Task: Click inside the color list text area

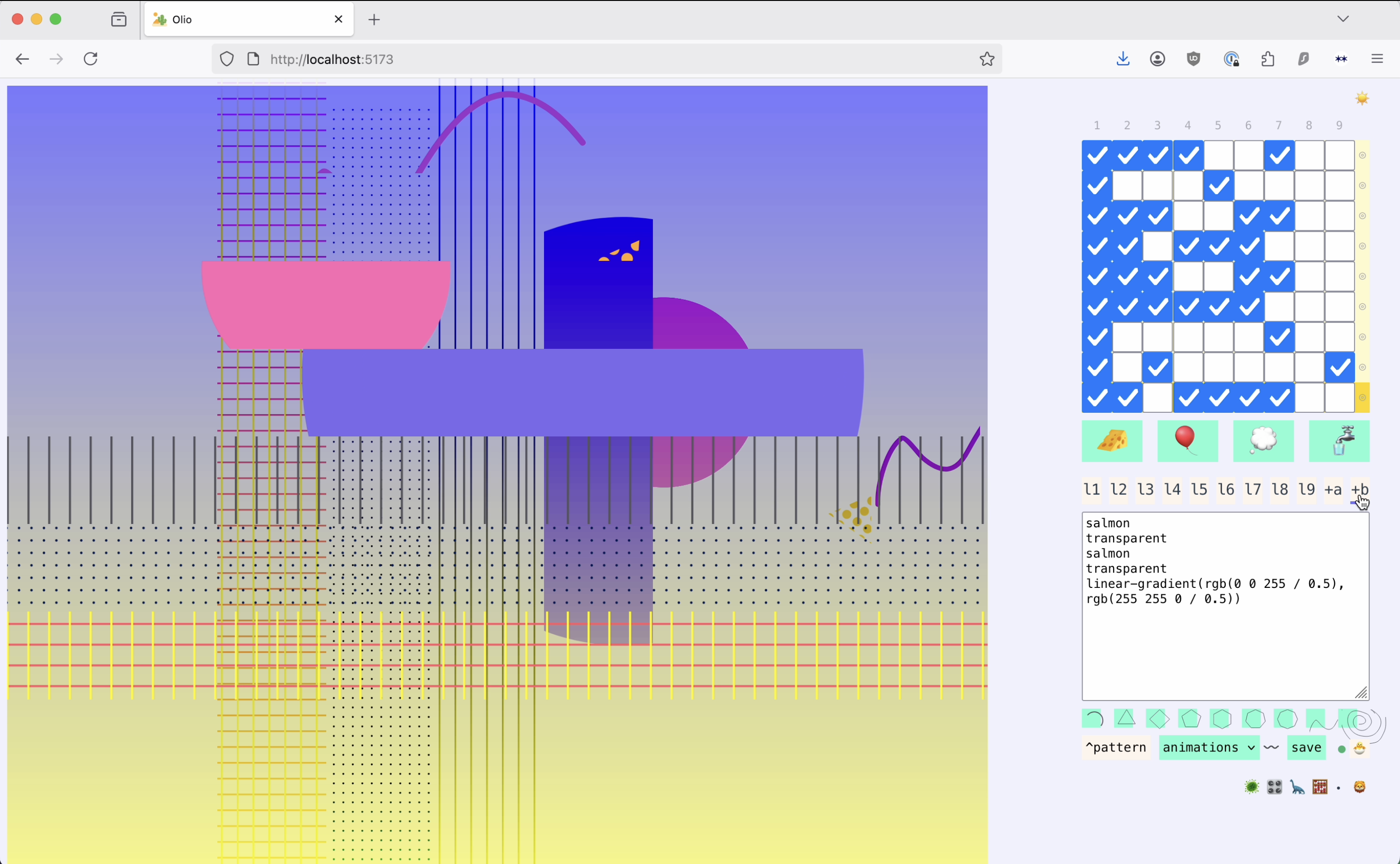Action: (1224, 646)
